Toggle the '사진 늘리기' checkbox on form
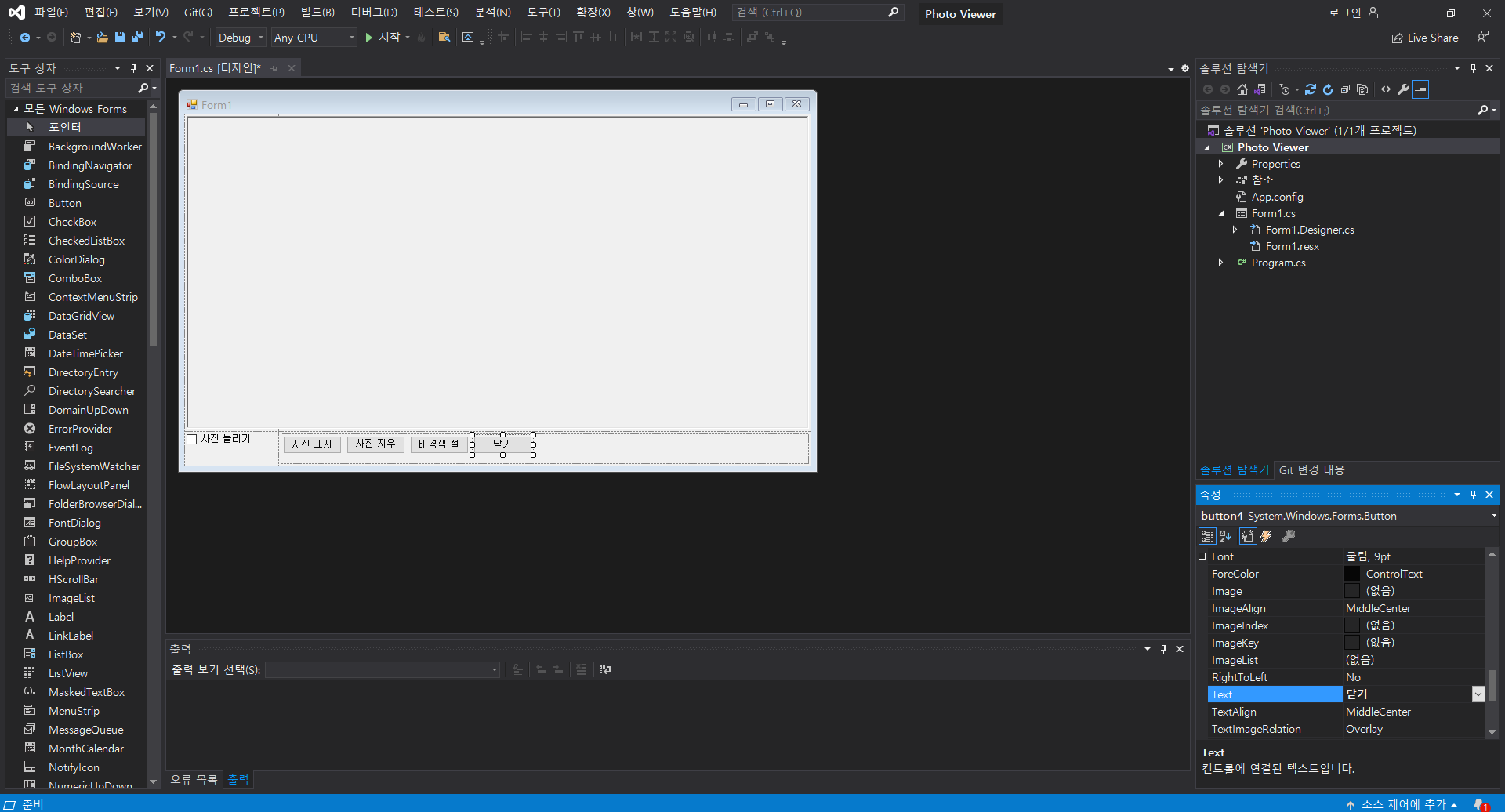Viewport: 1505px width, 812px height. (192, 439)
